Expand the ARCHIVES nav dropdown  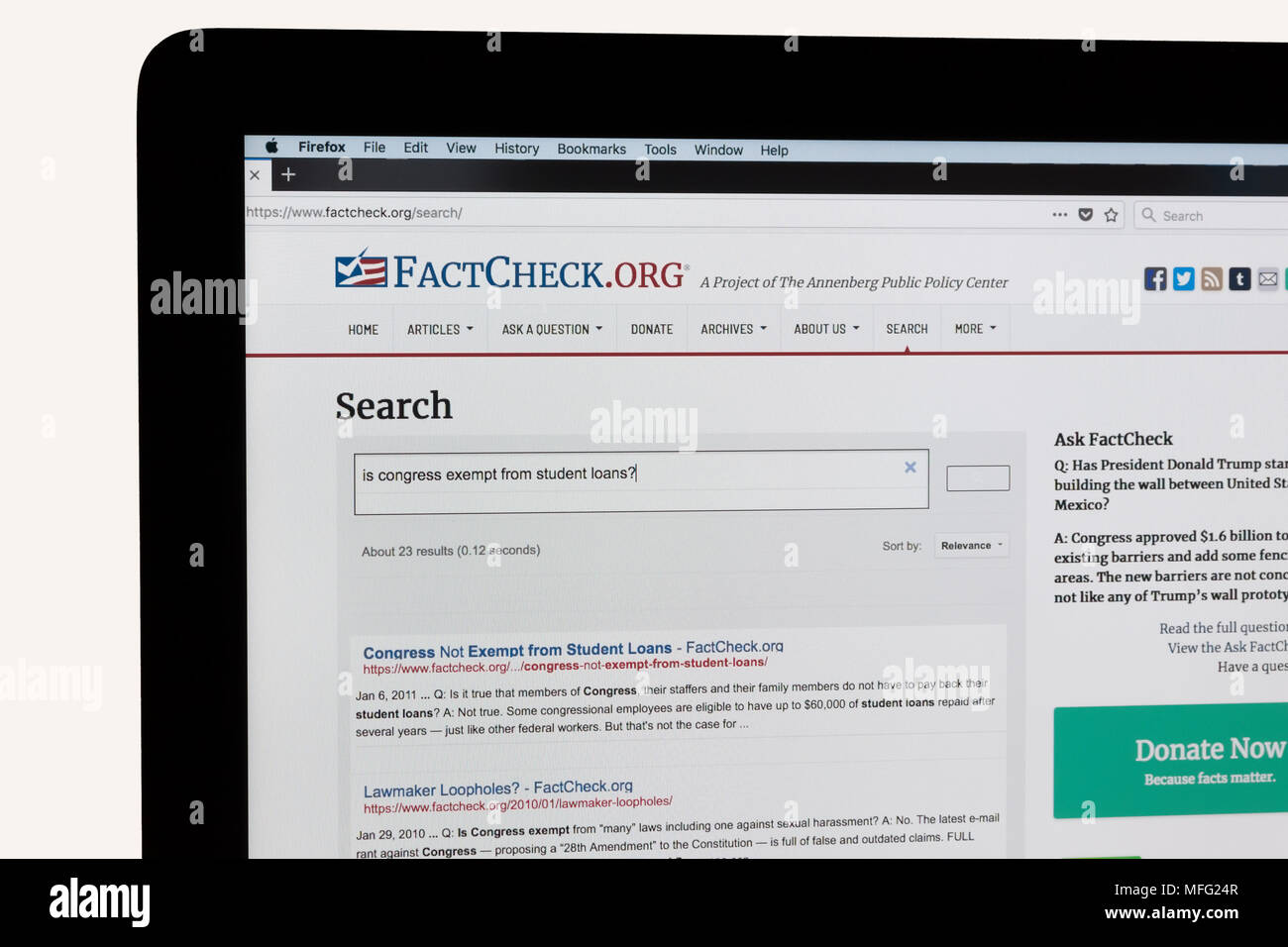coord(733,330)
